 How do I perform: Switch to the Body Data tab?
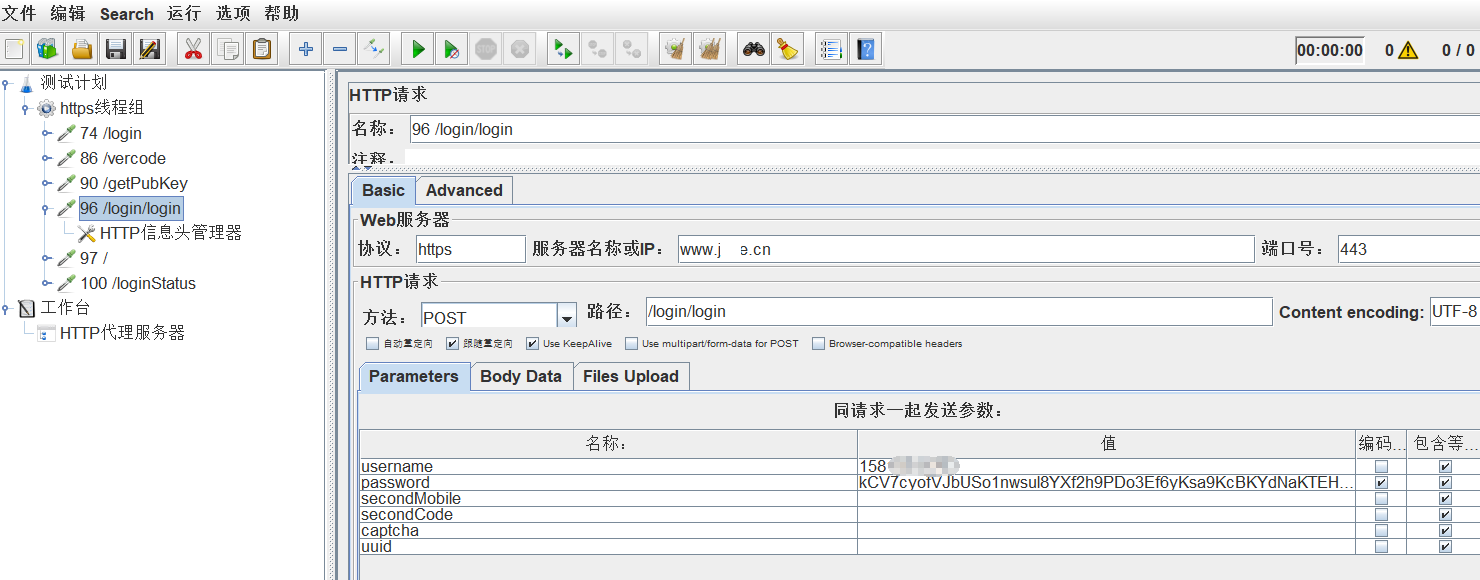[x=521, y=377]
